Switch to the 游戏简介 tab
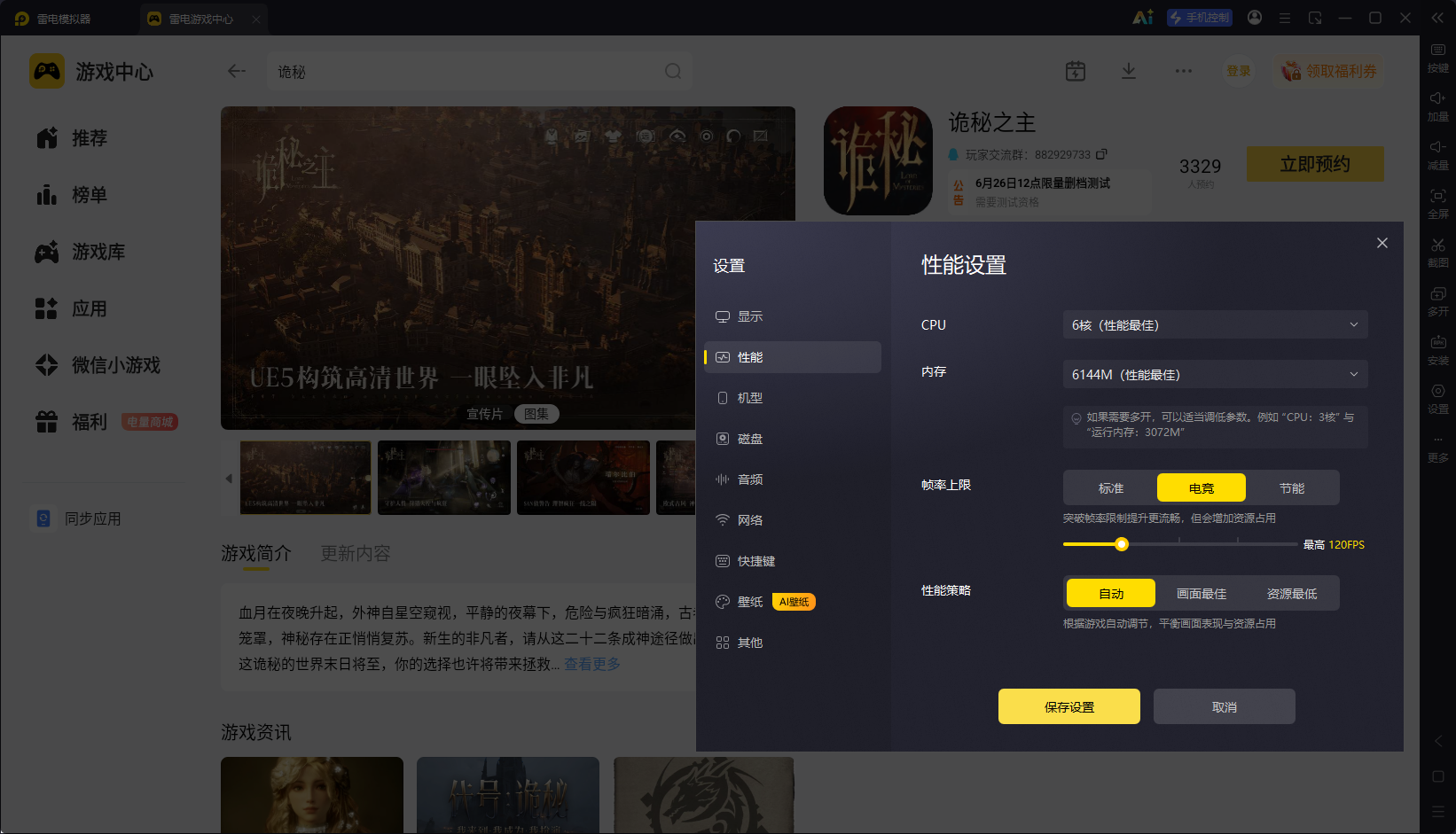The width and height of the screenshot is (1456, 834). (256, 553)
